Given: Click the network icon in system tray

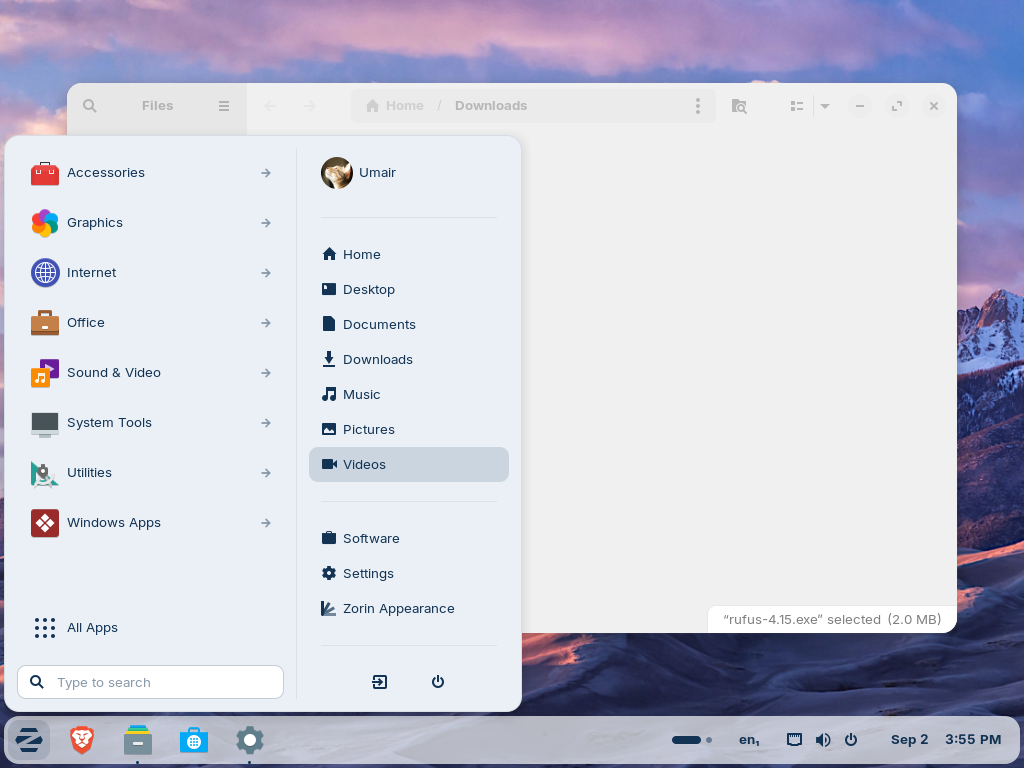Looking at the screenshot, I should tap(794, 740).
